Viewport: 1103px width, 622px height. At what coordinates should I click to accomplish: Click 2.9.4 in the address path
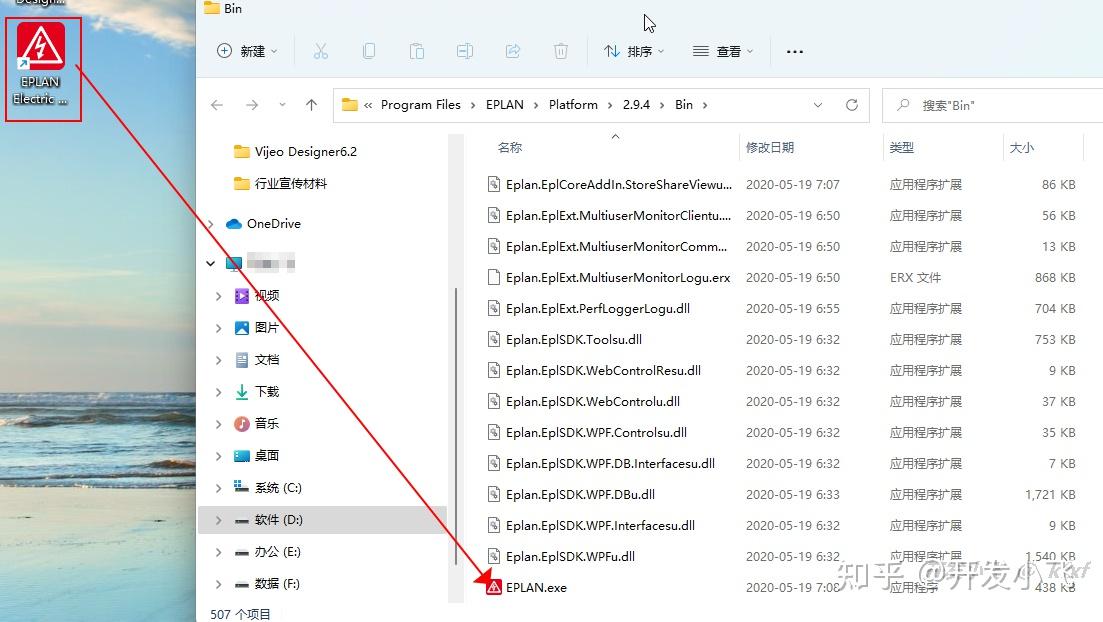[x=637, y=105]
